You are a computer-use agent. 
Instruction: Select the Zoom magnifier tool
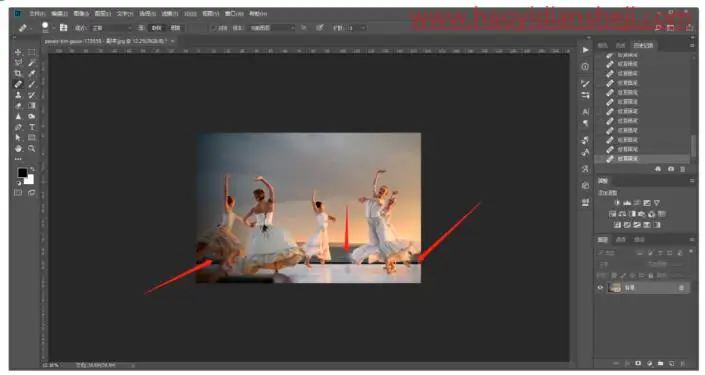[x=31, y=148]
